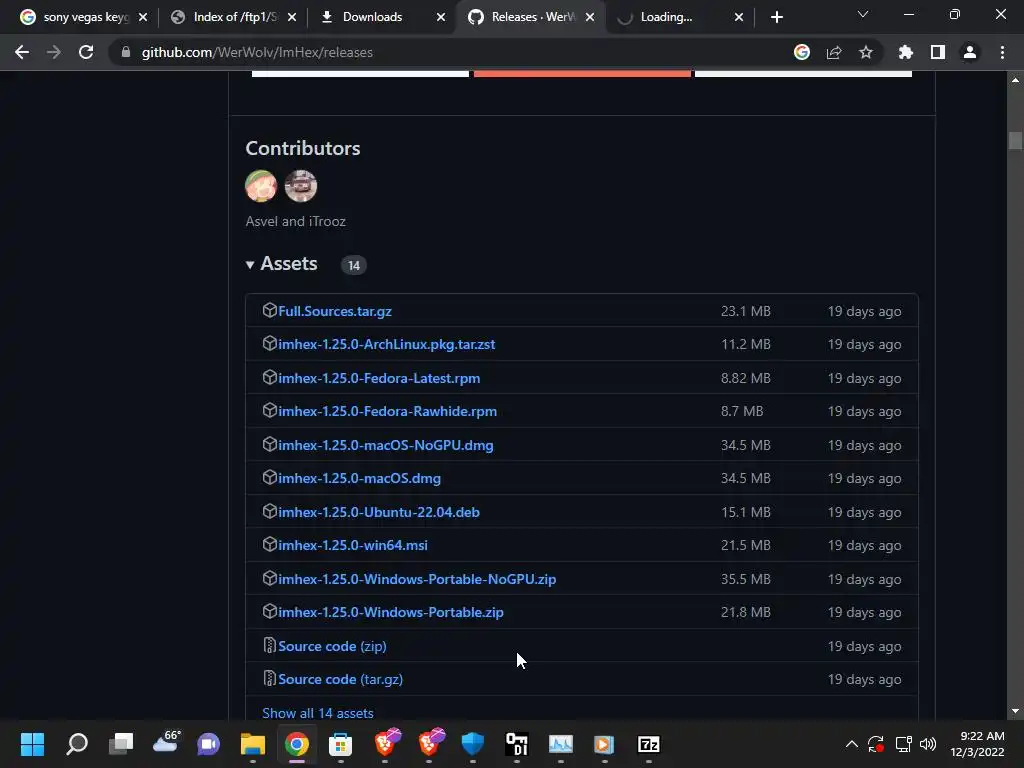
Task: Open the Windows Security shield app
Action: coord(472,744)
